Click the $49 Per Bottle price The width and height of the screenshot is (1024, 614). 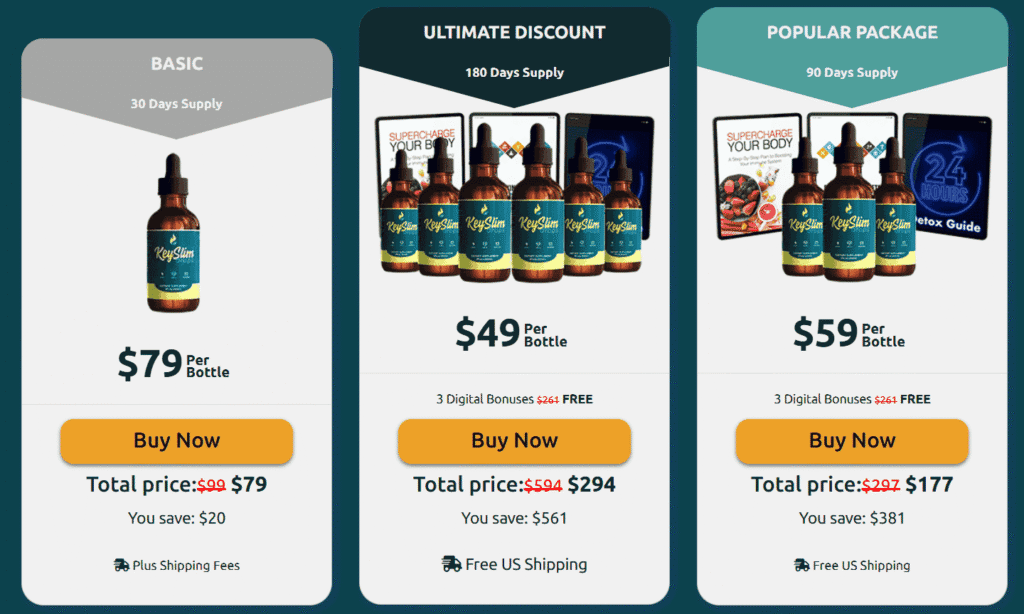point(511,333)
